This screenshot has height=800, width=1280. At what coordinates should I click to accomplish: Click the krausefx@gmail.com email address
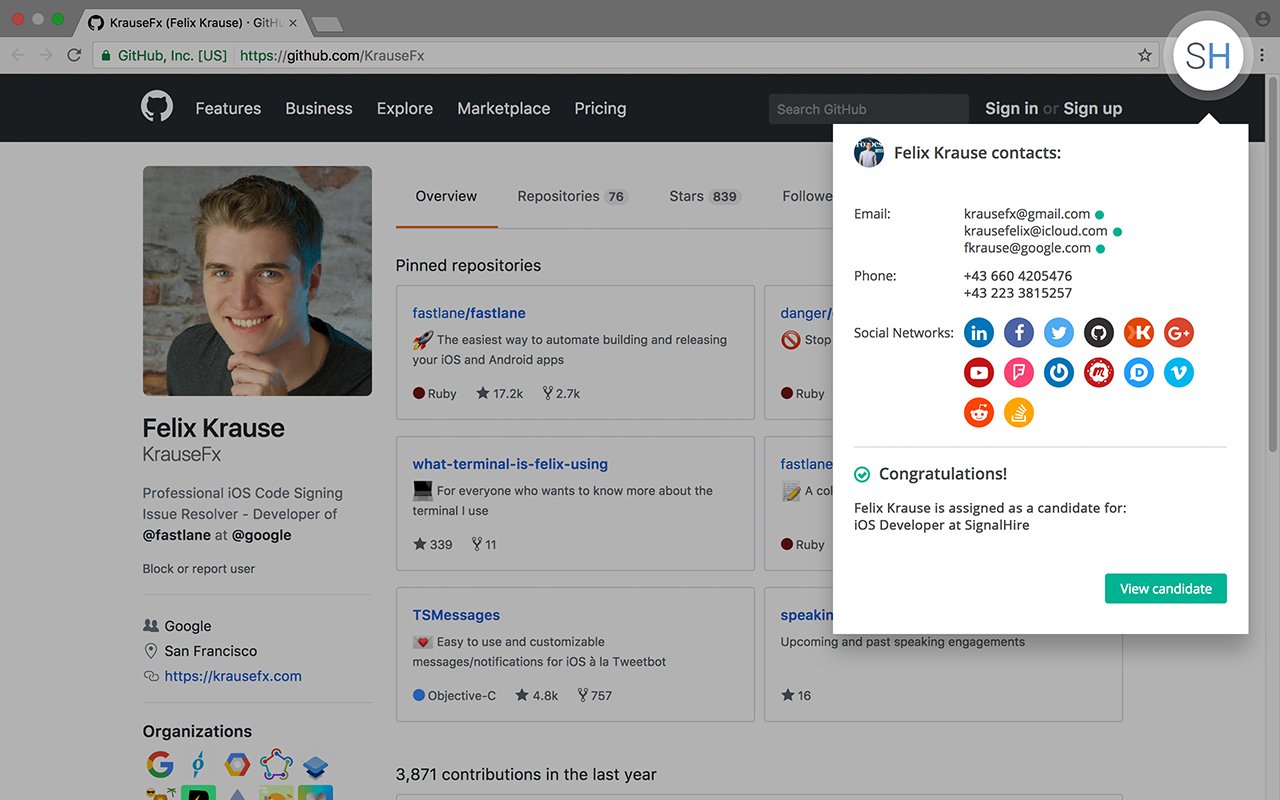tap(1027, 214)
